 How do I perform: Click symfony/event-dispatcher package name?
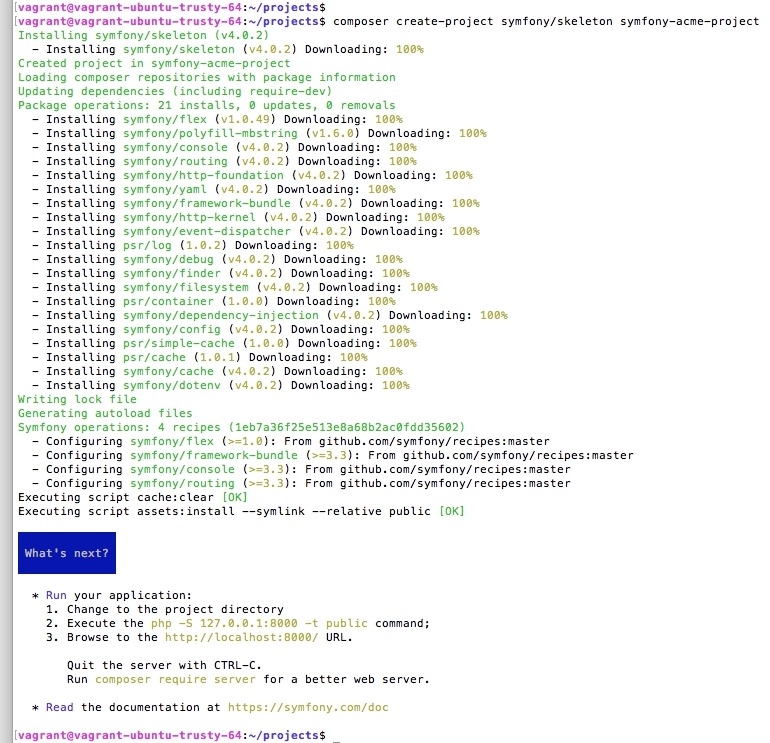207,231
